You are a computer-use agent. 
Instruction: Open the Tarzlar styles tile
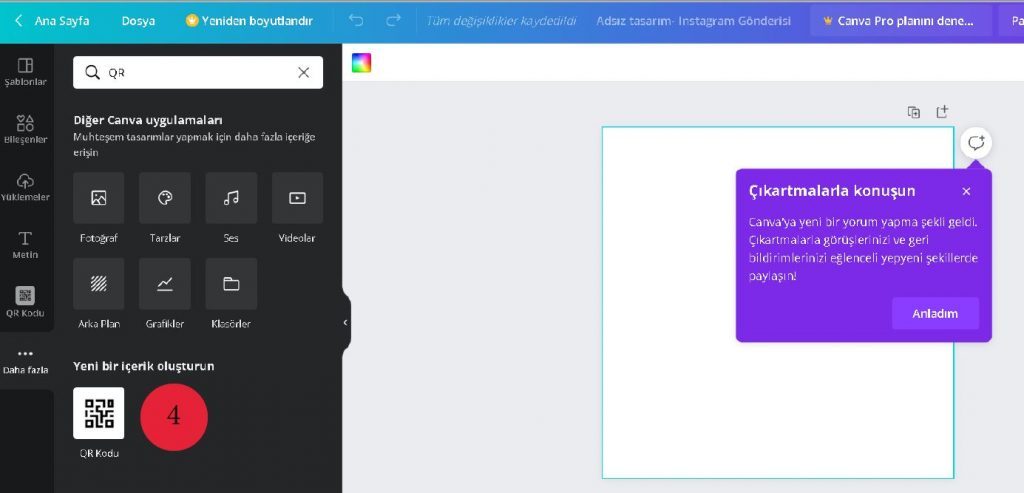click(165, 198)
